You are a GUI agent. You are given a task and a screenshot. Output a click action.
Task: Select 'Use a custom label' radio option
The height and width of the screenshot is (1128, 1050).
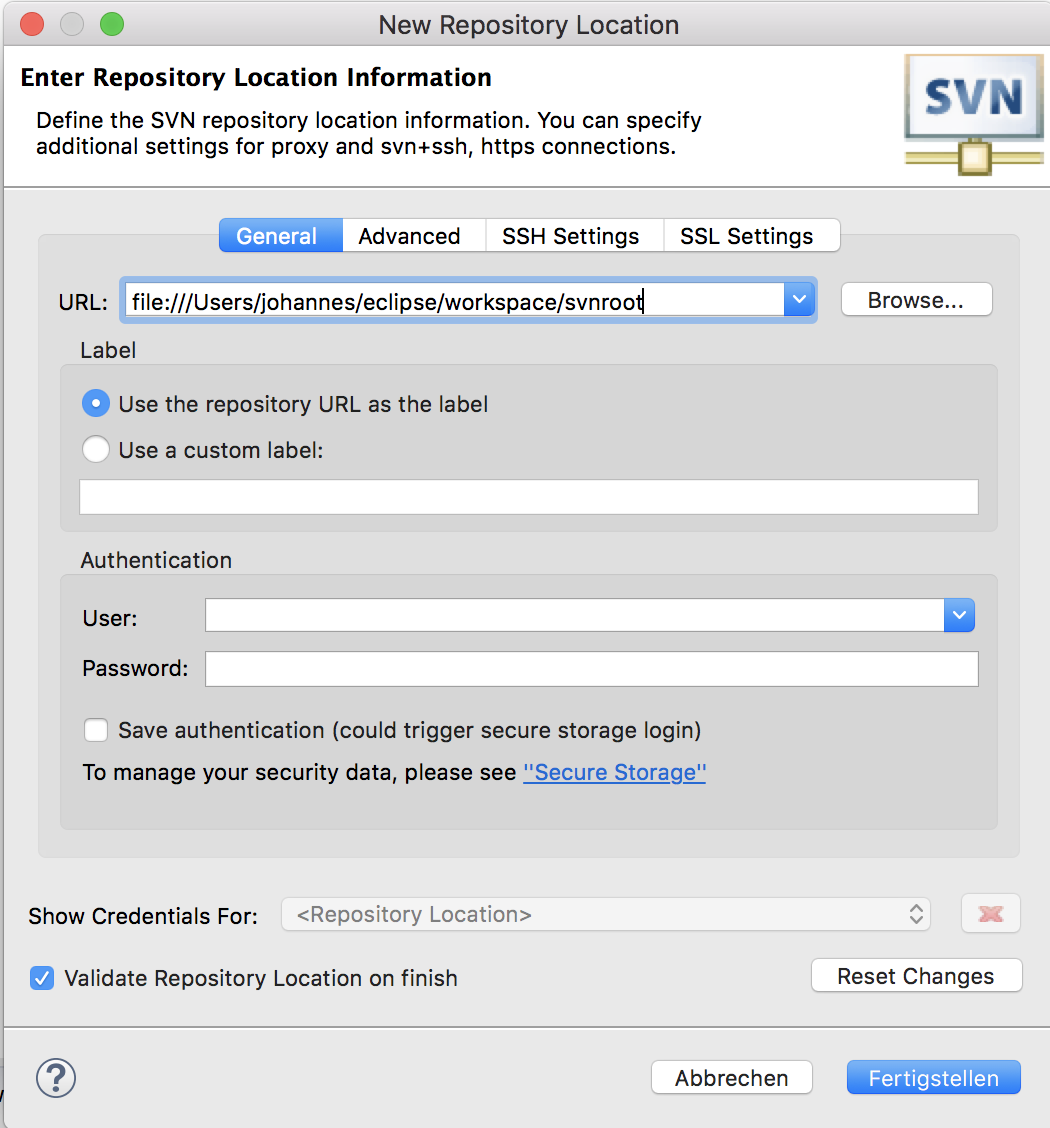tap(96, 450)
